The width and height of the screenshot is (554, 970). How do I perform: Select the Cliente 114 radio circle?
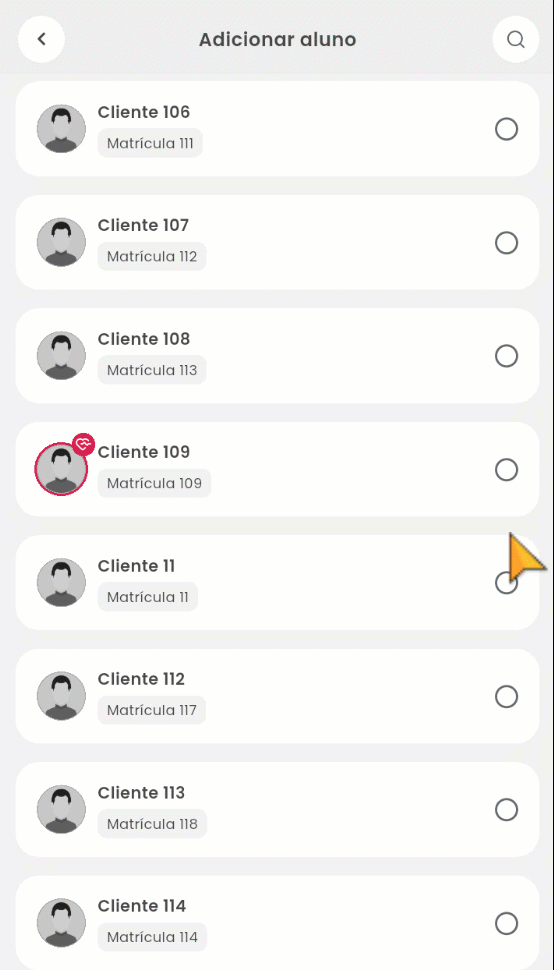pyautogui.click(x=506, y=924)
